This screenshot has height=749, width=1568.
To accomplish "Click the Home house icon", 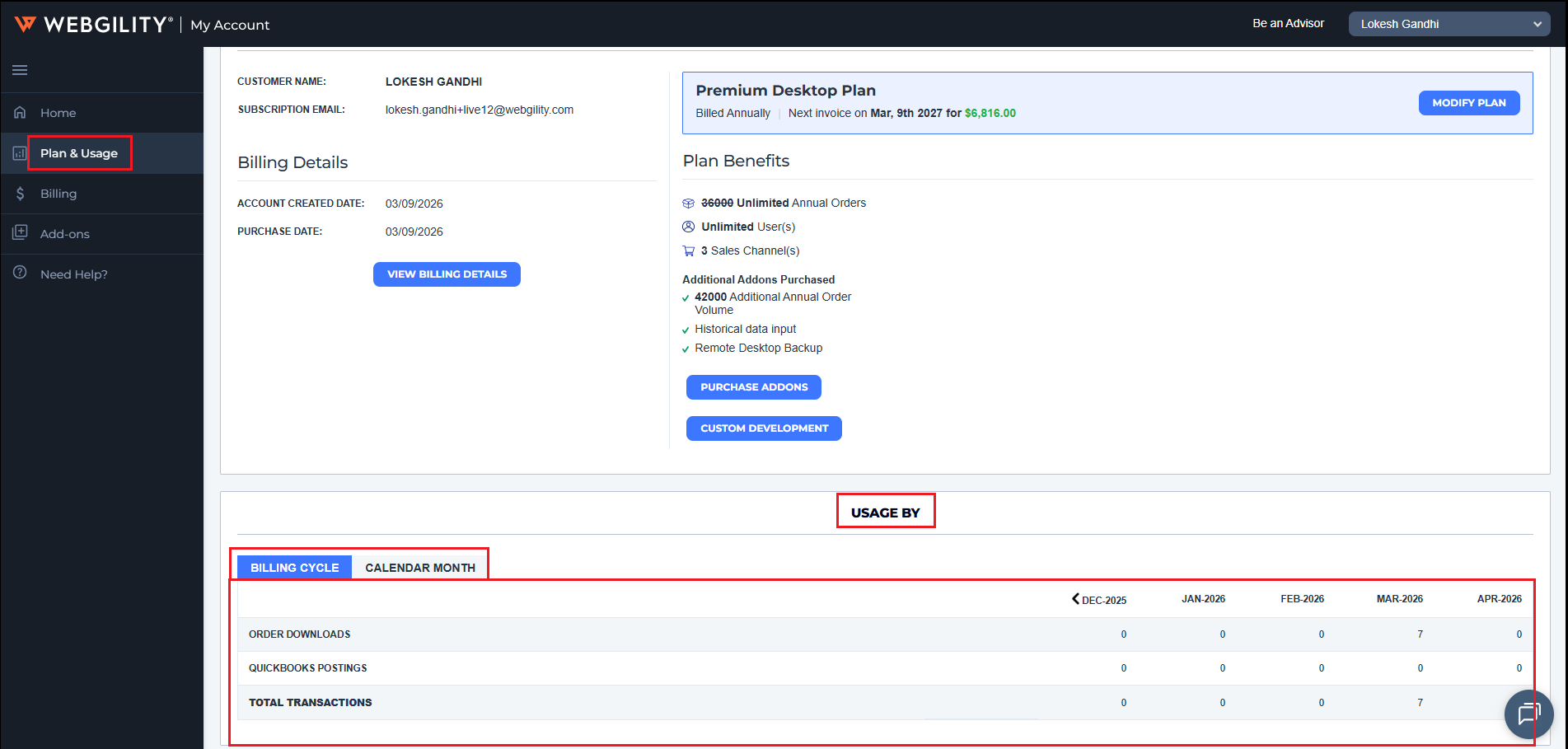I will click(x=20, y=113).
